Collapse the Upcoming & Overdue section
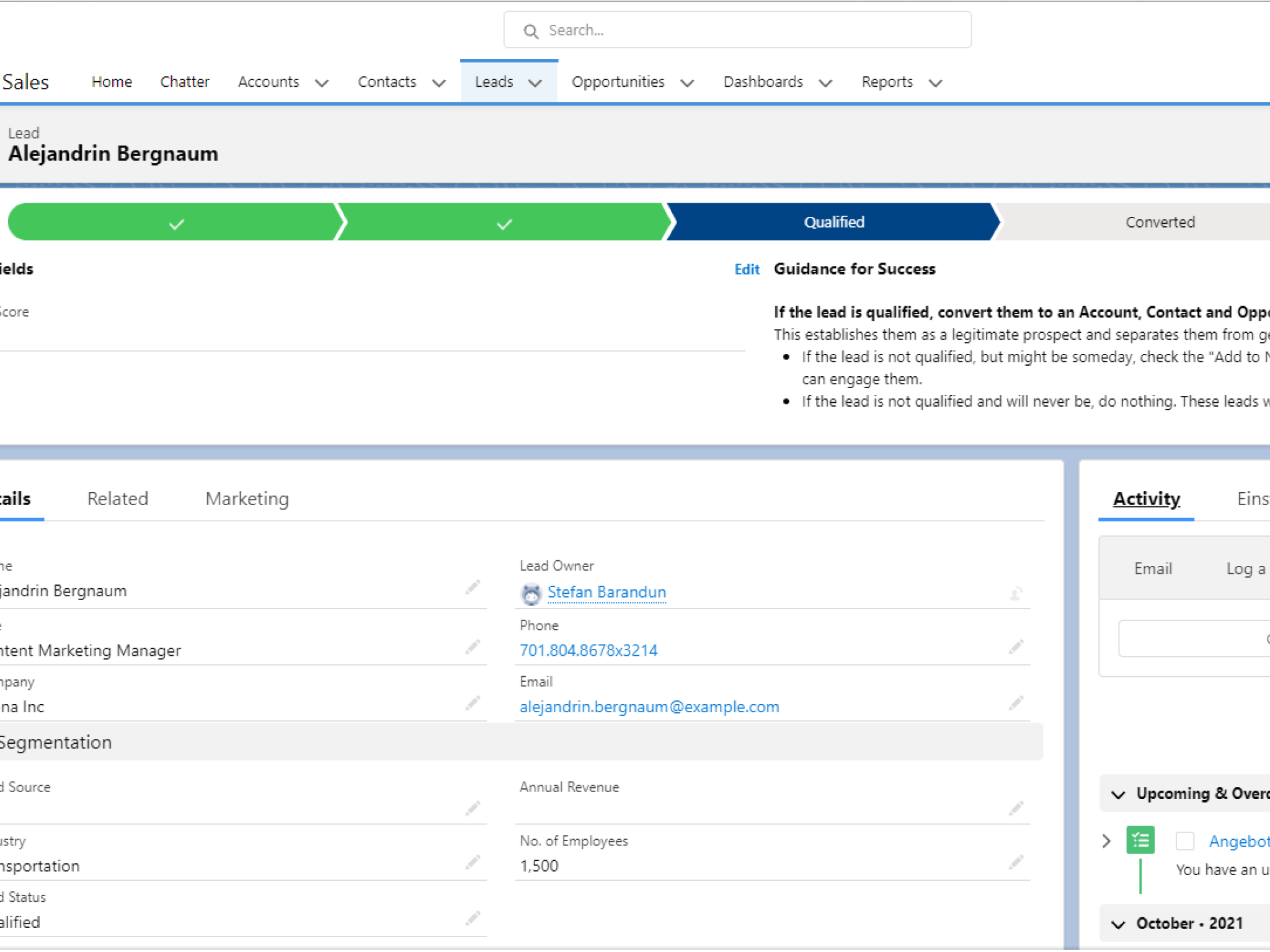Screen dimensions: 1270x952 [x=1118, y=794]
